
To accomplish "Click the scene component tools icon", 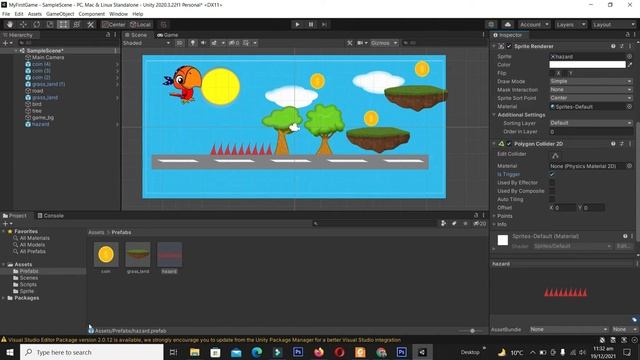I will coord(350,43).
